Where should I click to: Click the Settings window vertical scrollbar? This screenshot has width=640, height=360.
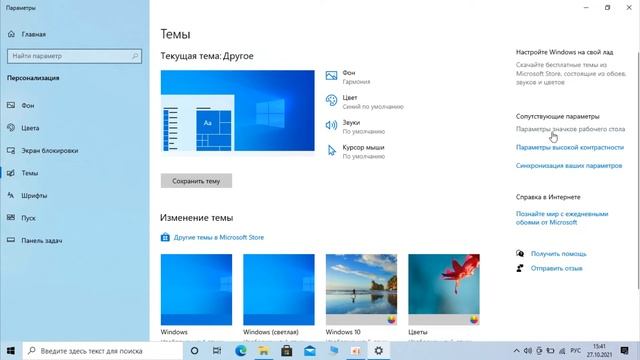point(638,171)
